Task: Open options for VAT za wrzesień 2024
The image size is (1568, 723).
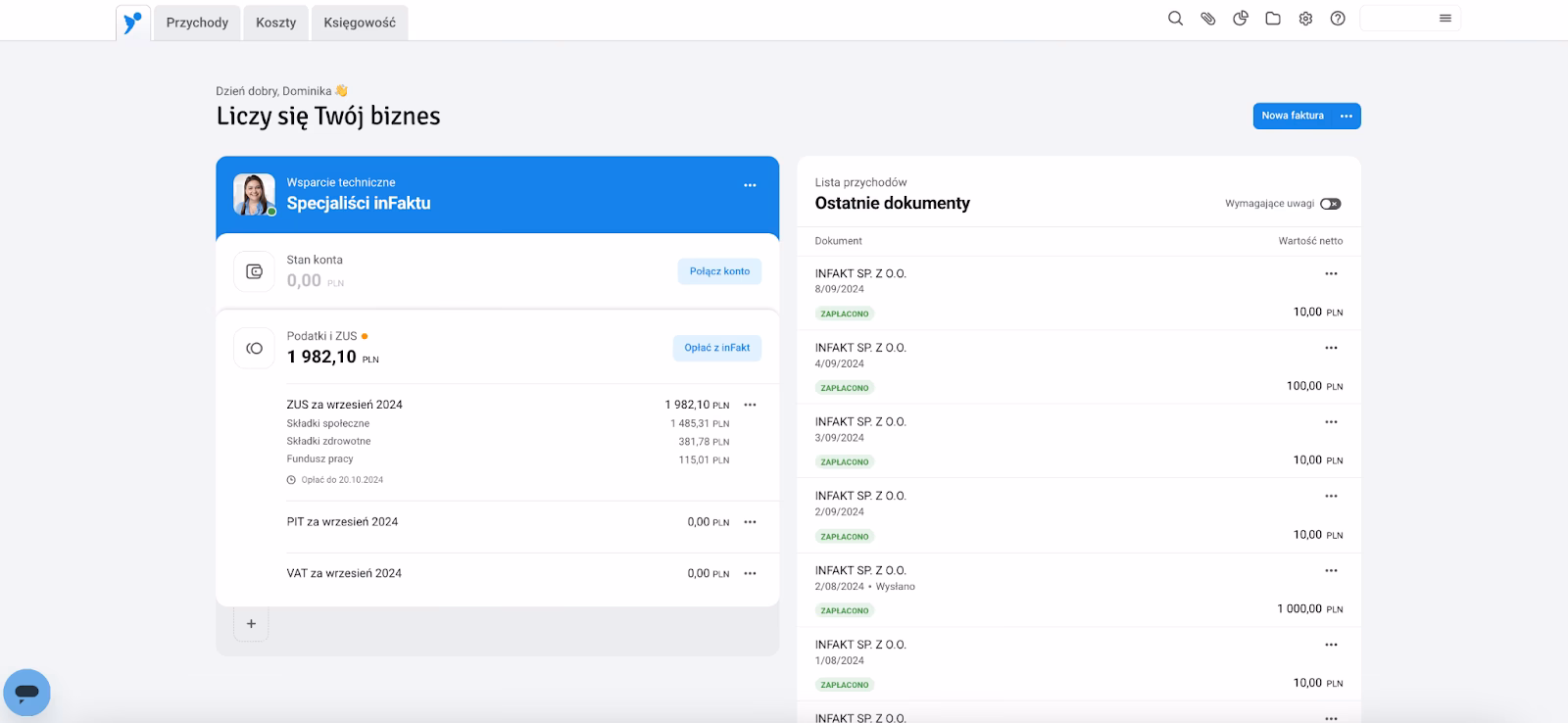Action: pyautogui.click(x=750, y=573)
